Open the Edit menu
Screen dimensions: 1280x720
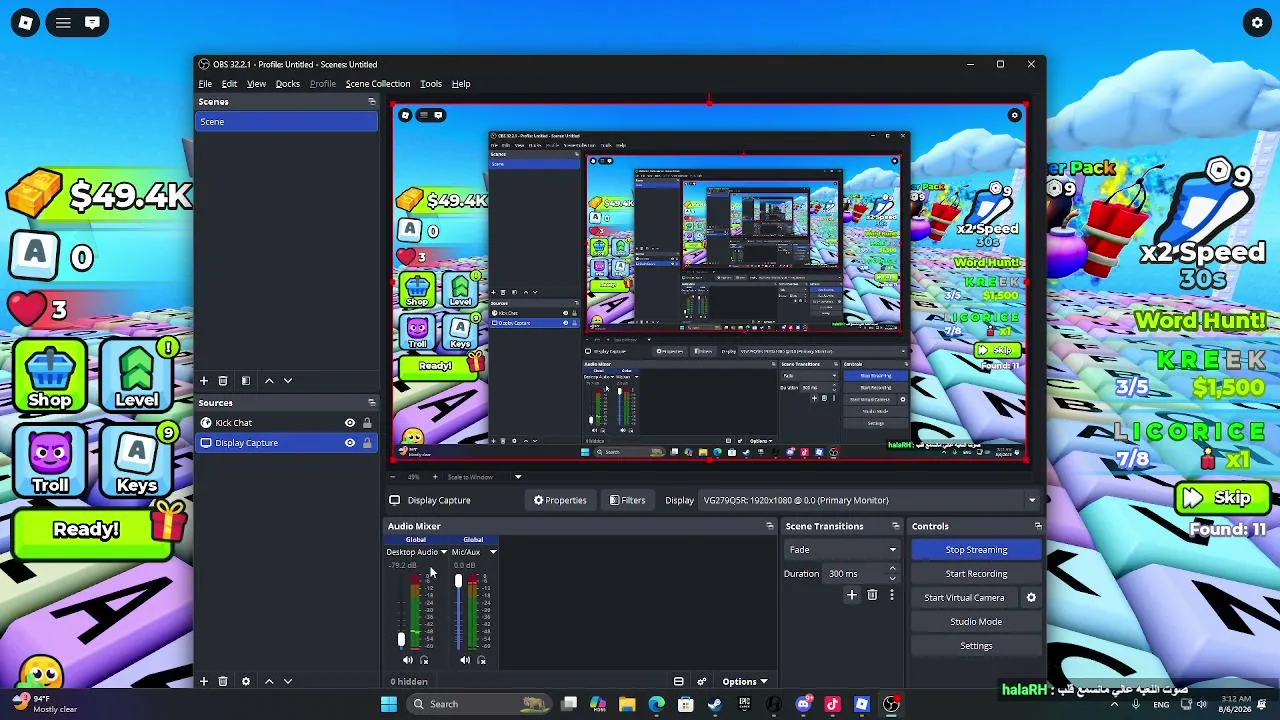point(229,84)
